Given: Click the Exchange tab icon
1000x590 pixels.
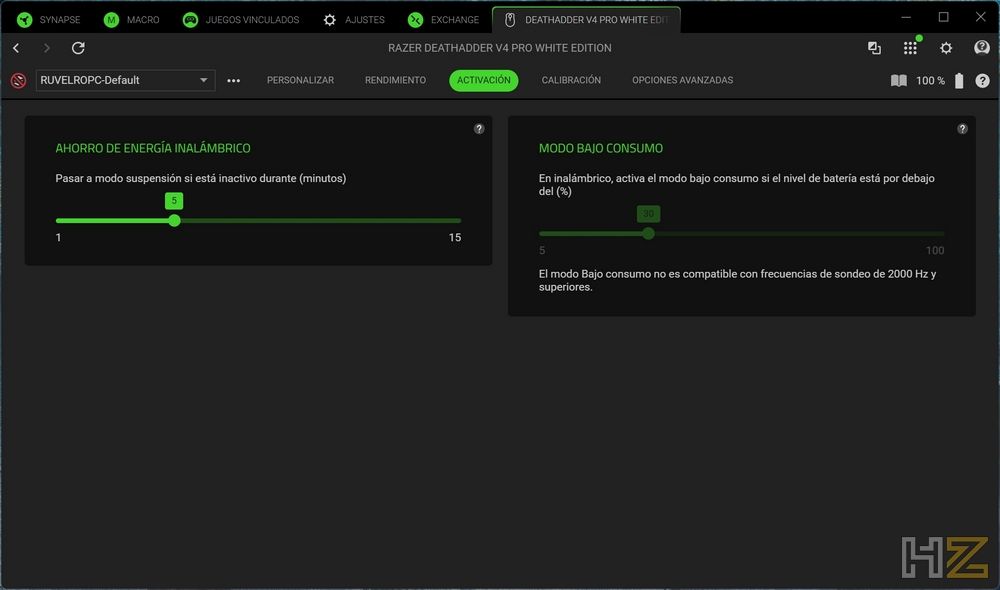Looking at the screenshot, I should (415, 20).
